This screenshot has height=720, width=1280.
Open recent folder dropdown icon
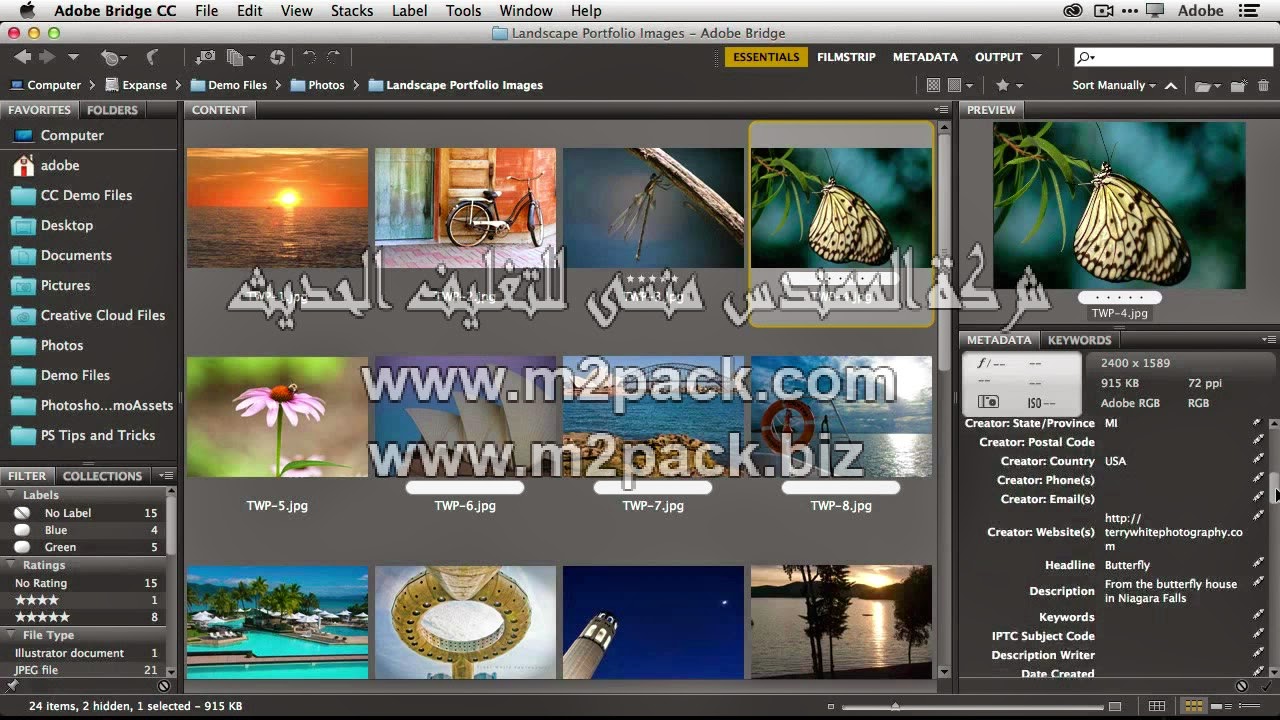pos(1208,86)
